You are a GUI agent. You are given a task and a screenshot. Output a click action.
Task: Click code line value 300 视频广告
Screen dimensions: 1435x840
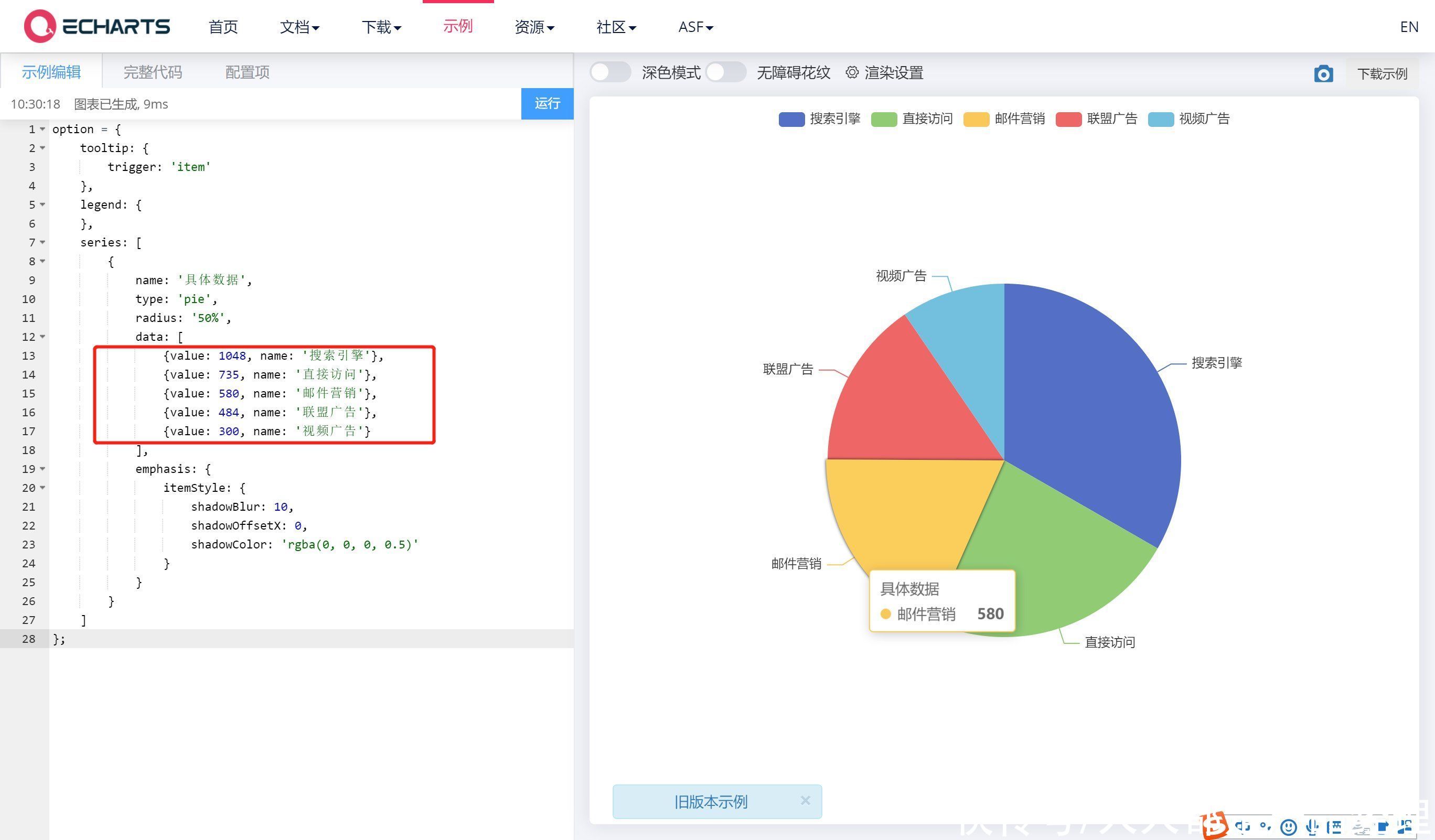click(x=266, y=431)
